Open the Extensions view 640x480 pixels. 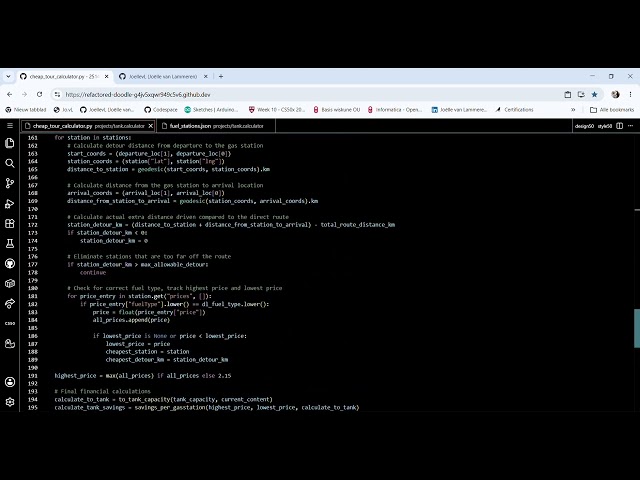10,223
